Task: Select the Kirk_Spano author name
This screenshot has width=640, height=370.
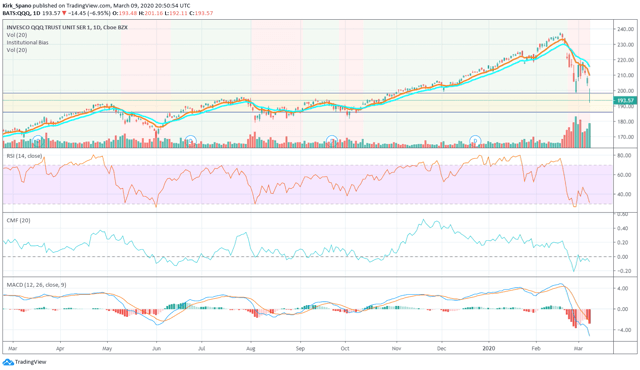Action: (17, 6)
